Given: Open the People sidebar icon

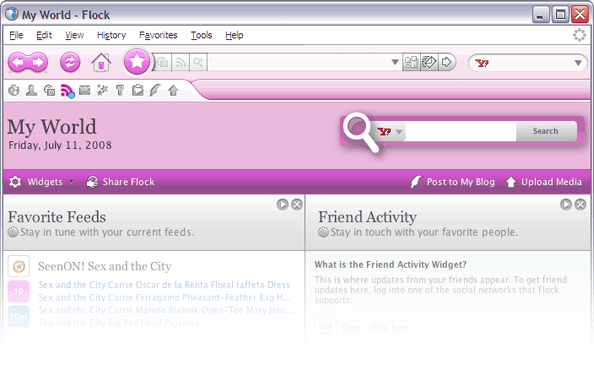Looking at the screenshot, I should click(x=31, y=91).
